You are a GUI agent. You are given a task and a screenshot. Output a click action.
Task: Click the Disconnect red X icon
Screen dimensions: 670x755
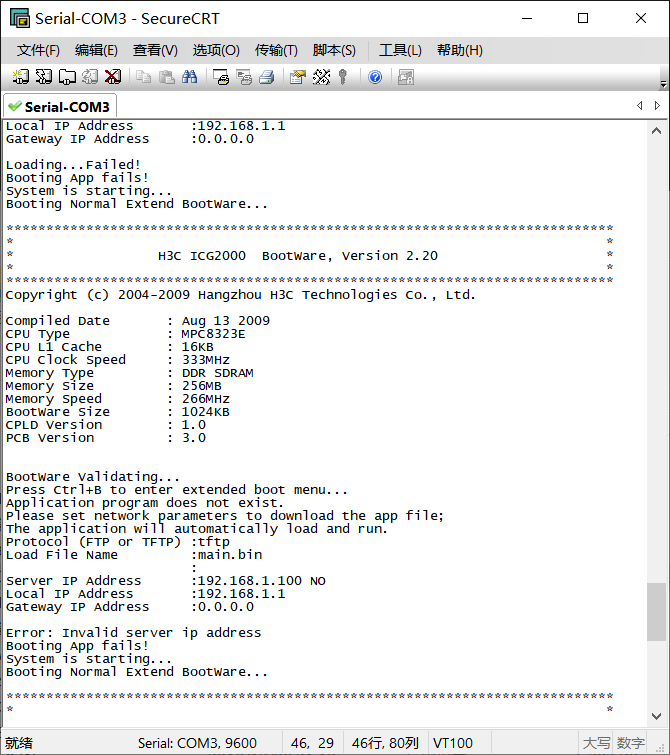pyautogui.click(x=113, y=77)
